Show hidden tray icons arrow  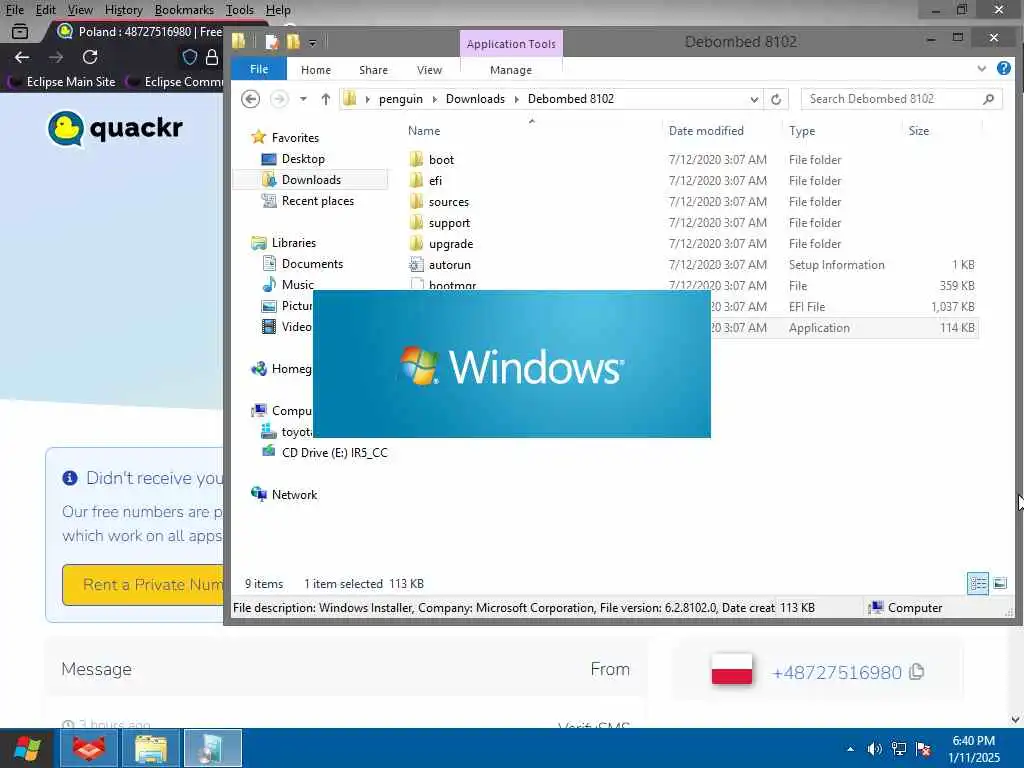850,749
